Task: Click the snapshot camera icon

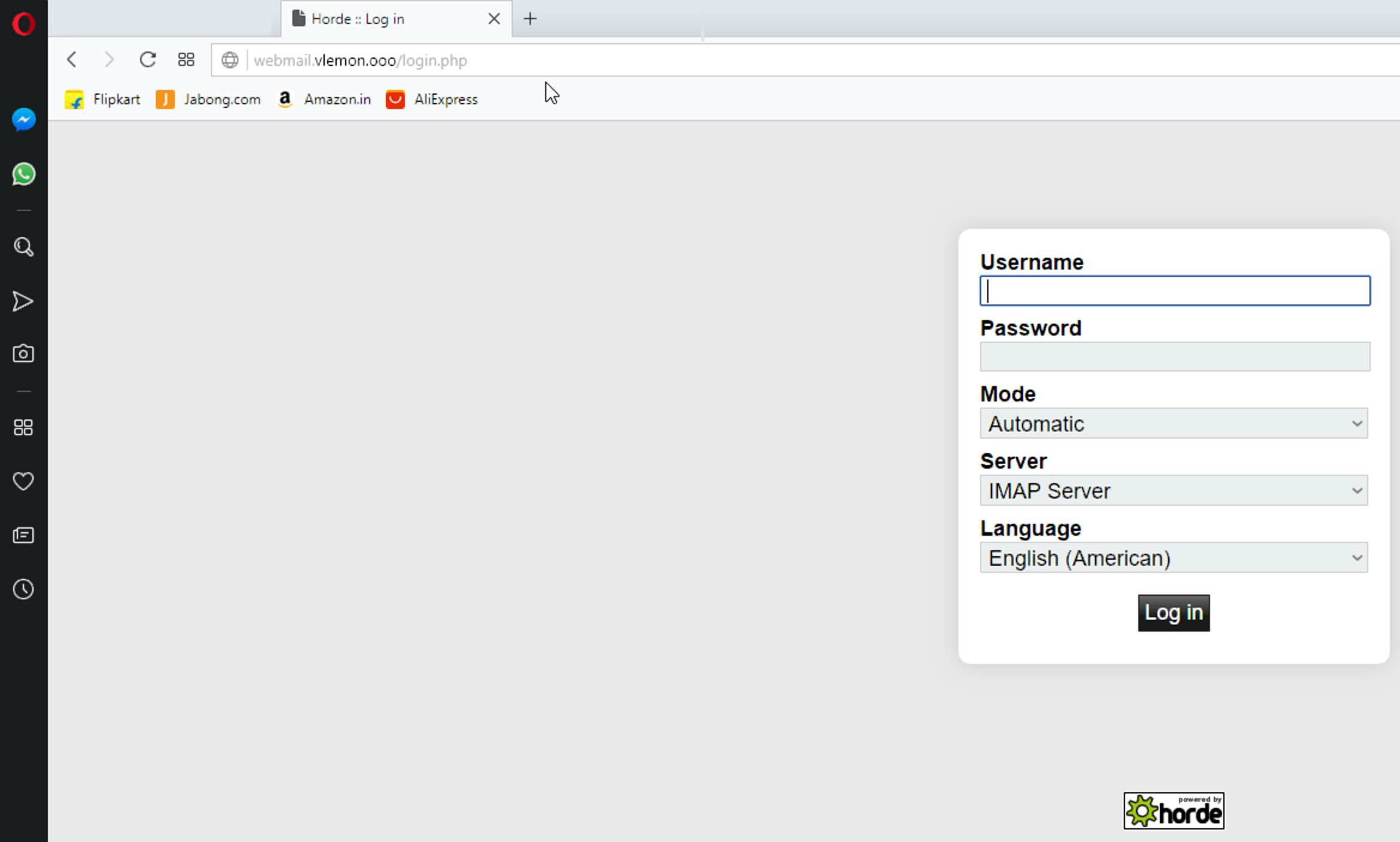Action: (x=23, y=354)
